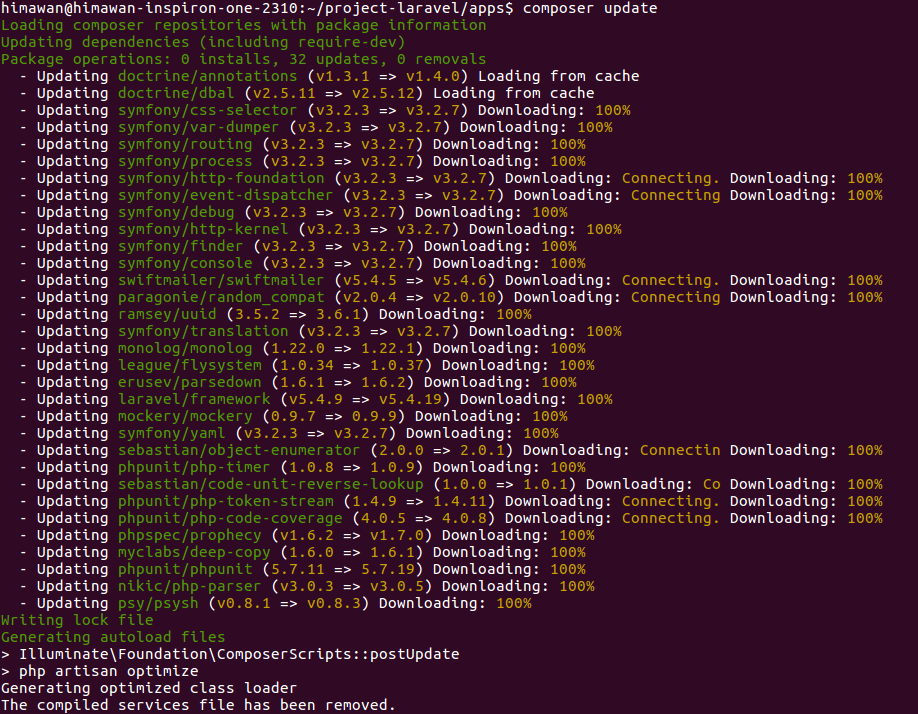The image size is (918, 714).
Task: Click version range 'v5.4.9 => v5.4.19'
Action: (365, 399)
